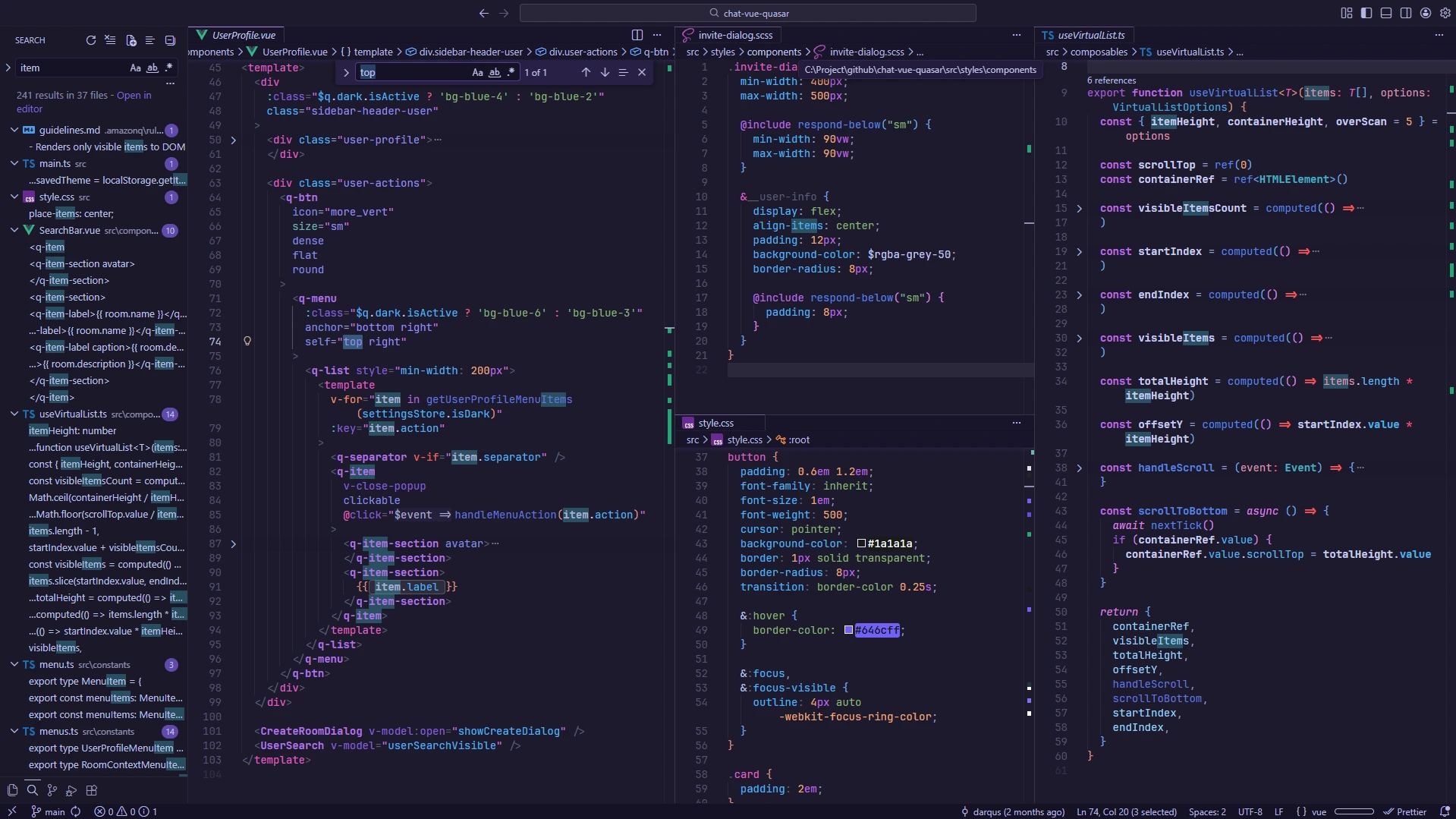The width and height of the screenshot is (1456, 819).
Task: Refresh the search results
Action: 91,40
